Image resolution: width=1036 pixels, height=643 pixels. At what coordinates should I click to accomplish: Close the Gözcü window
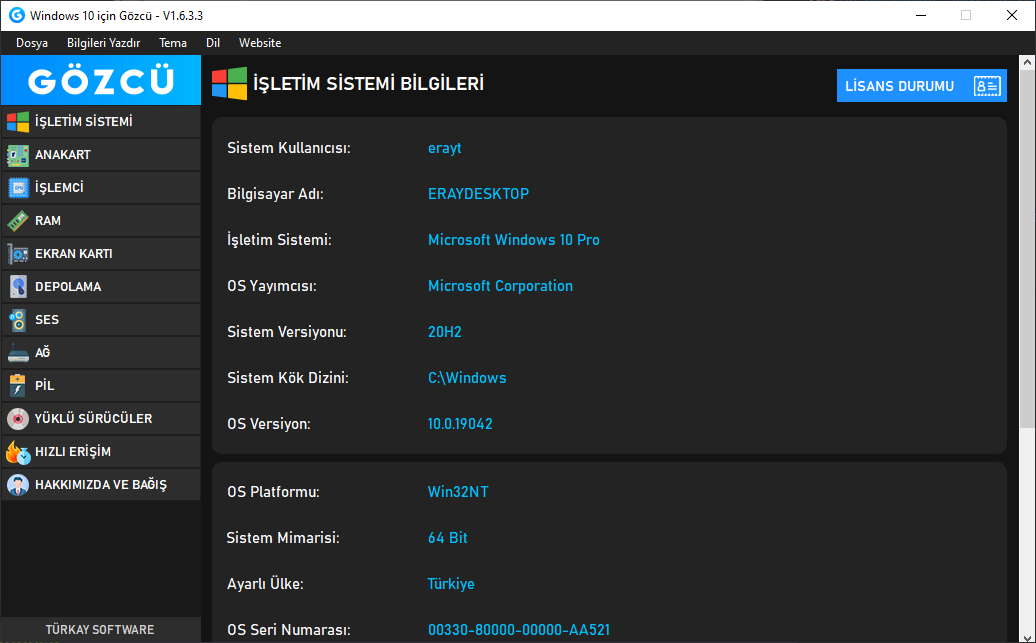point(1012,15)
